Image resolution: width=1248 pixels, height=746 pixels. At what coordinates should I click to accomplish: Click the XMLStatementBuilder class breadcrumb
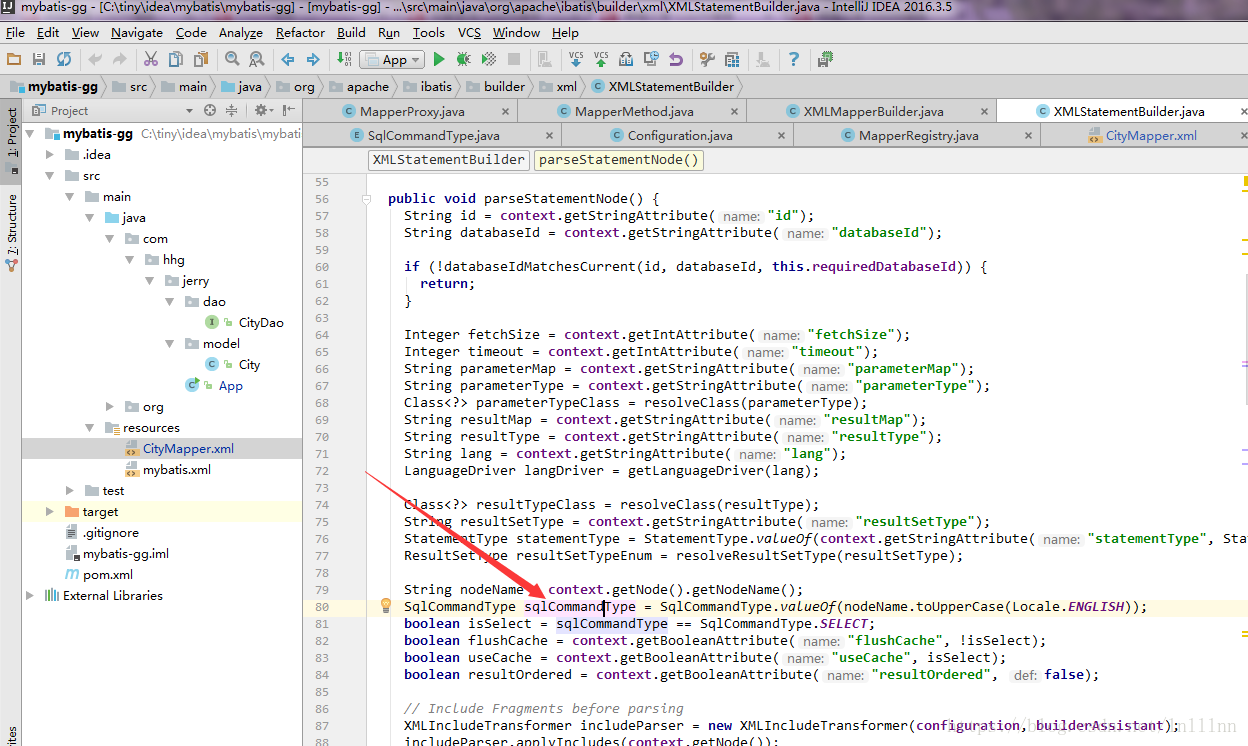click(x=664, y=86)
